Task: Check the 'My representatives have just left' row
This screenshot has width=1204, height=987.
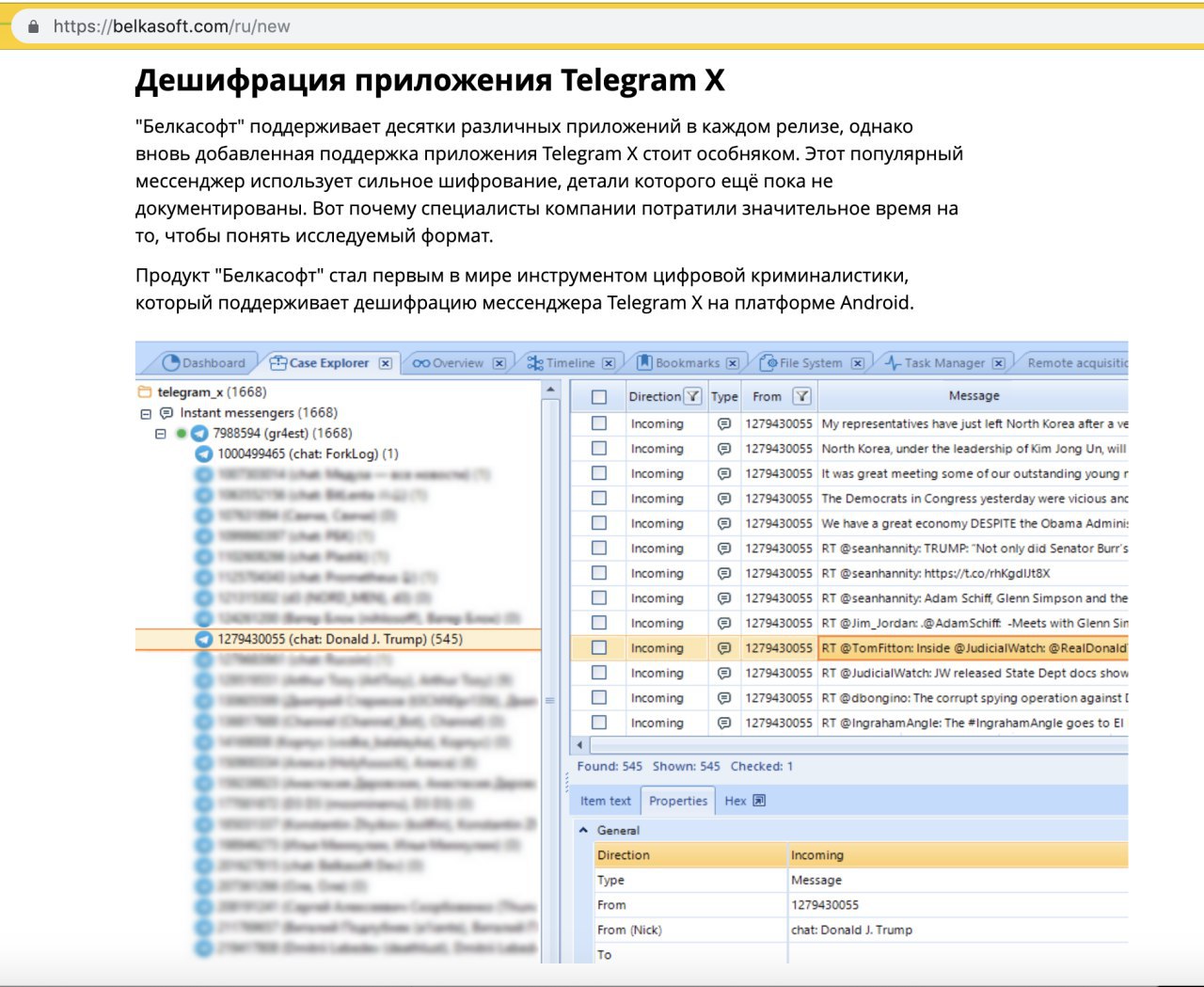Action: 599,423
